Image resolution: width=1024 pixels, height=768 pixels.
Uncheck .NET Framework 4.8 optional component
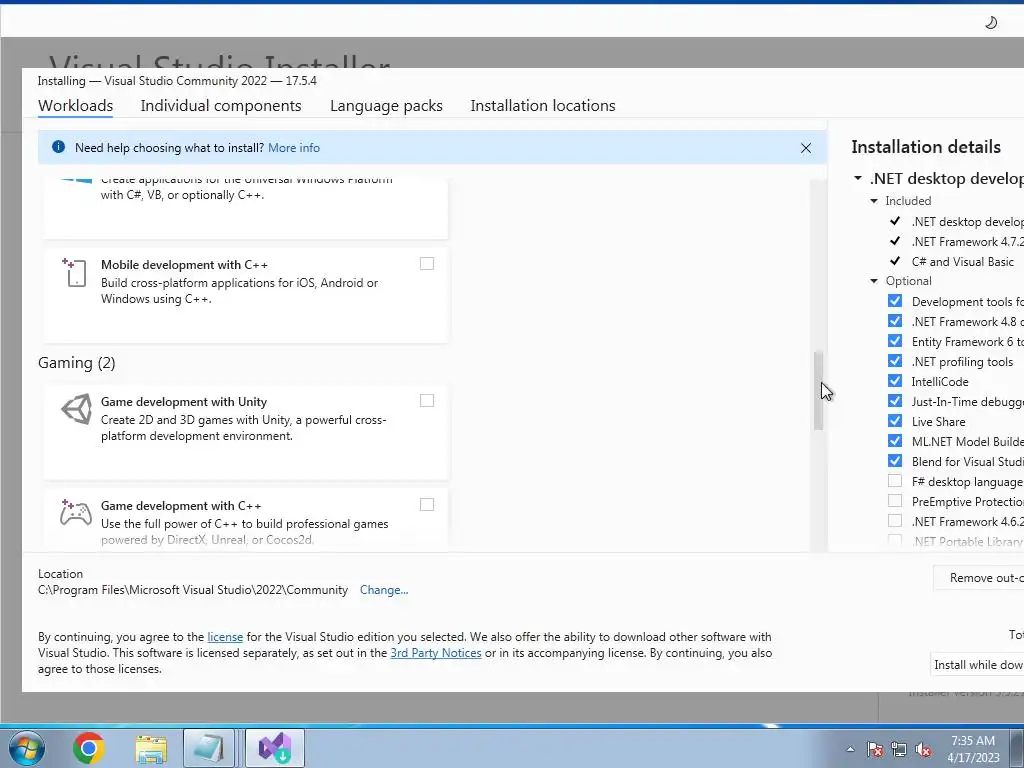[895, 321]
